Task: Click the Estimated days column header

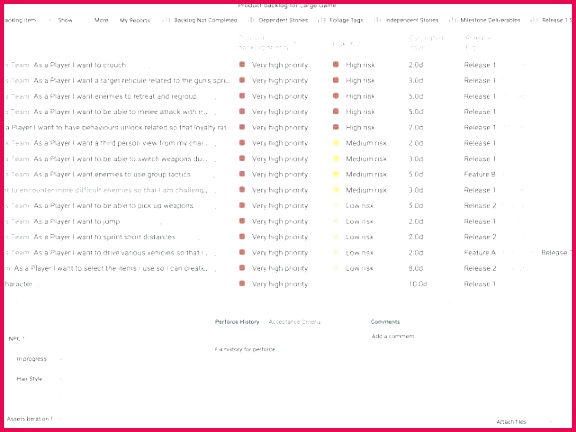Action: click(426, 43)
